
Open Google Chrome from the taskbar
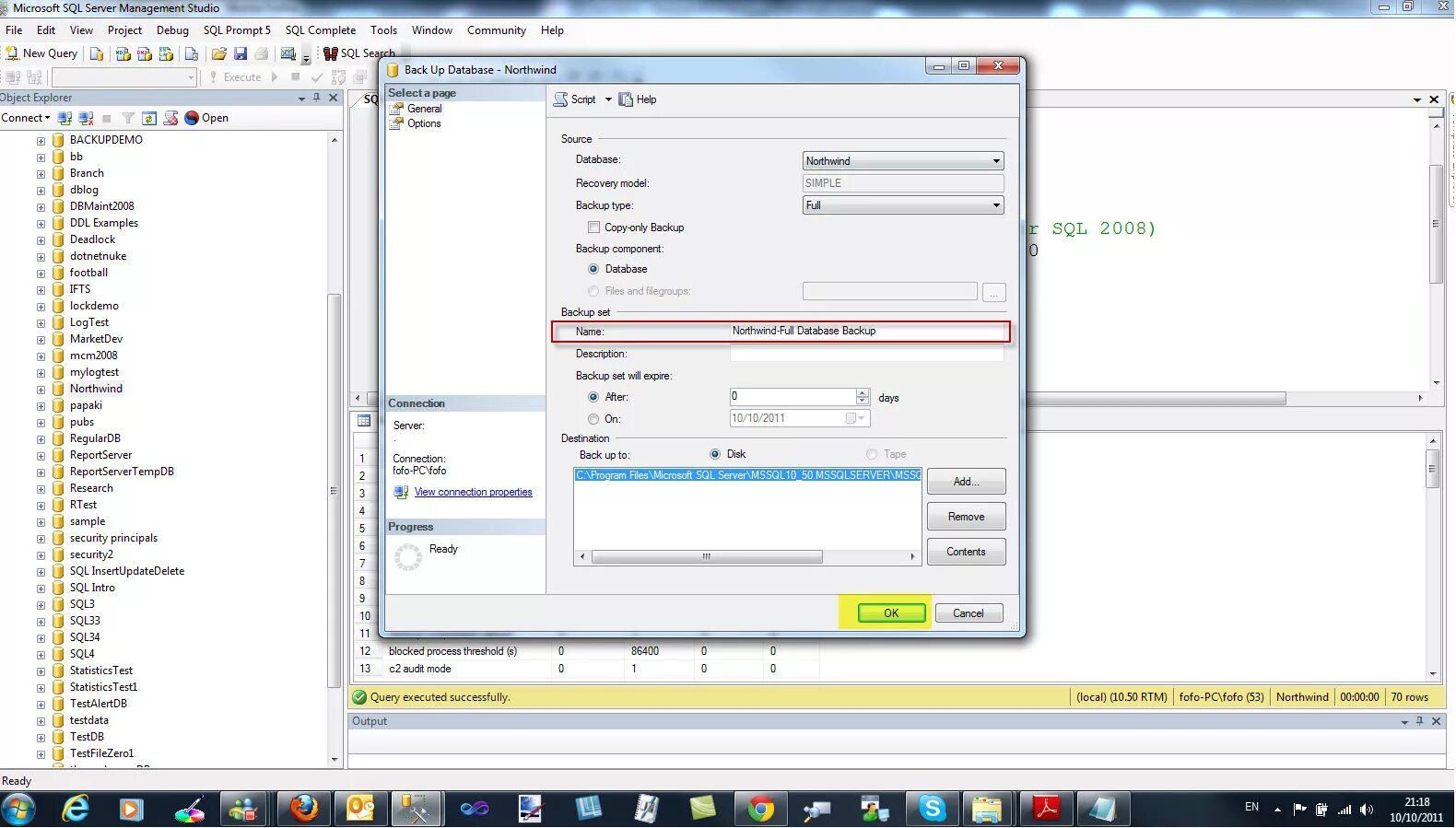pos(761,809)
